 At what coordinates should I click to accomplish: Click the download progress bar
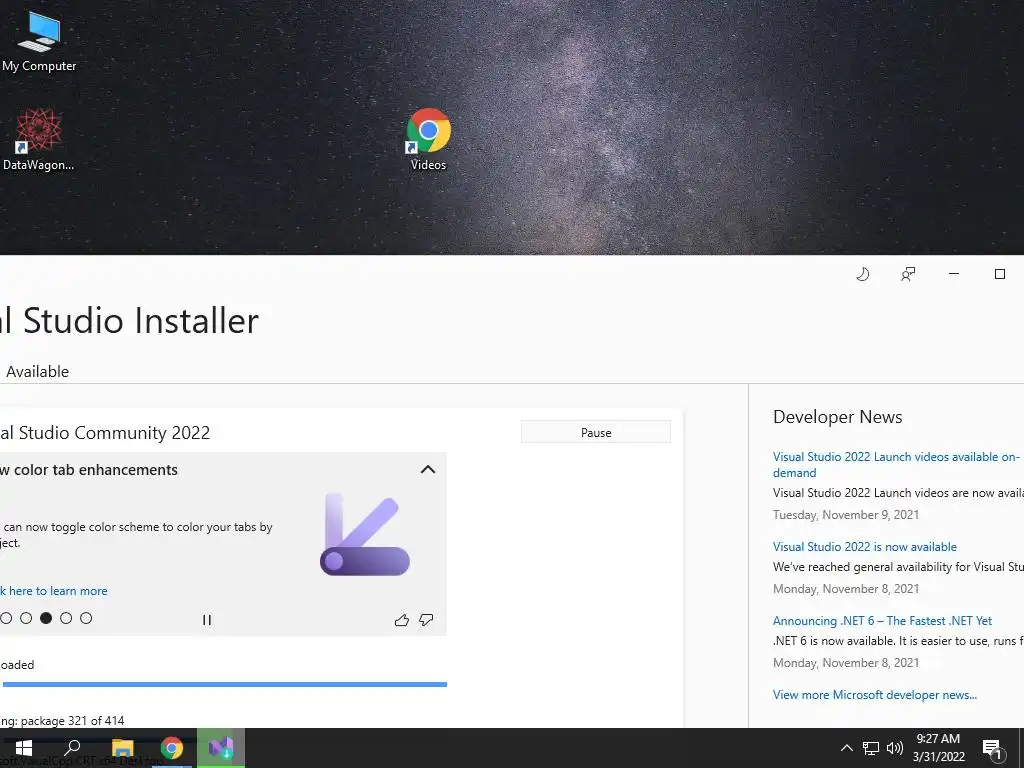coord(225,684)
